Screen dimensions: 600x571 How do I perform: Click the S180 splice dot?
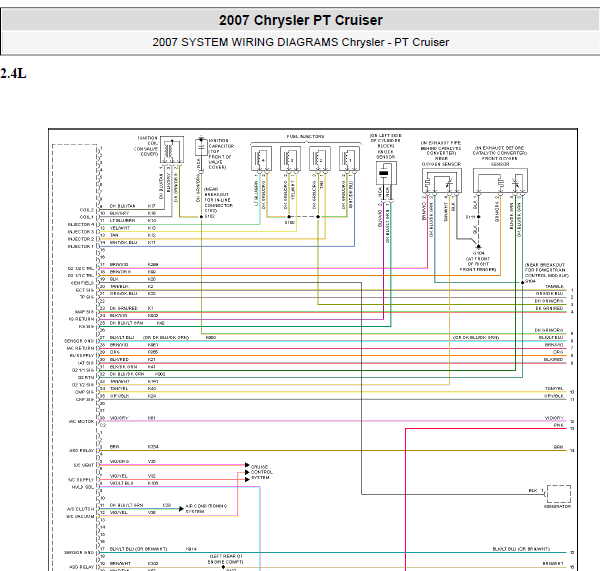[x=289, y=217]
